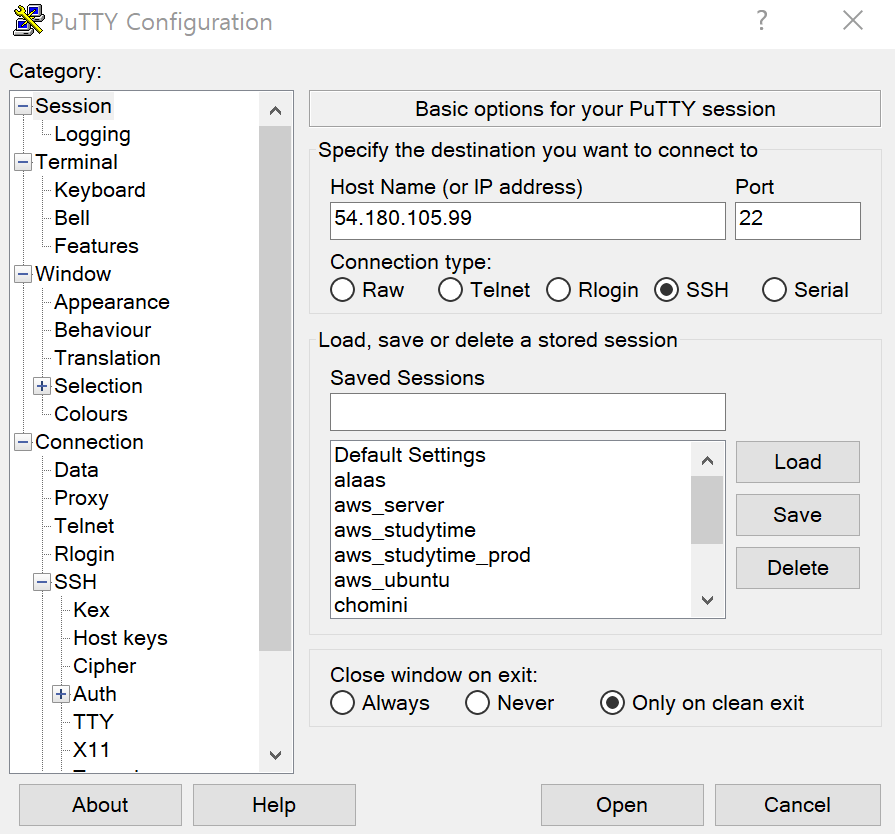Screen dimensions: 895x834
Task: Collapse the Connection tree node
Action: point(23,442)
